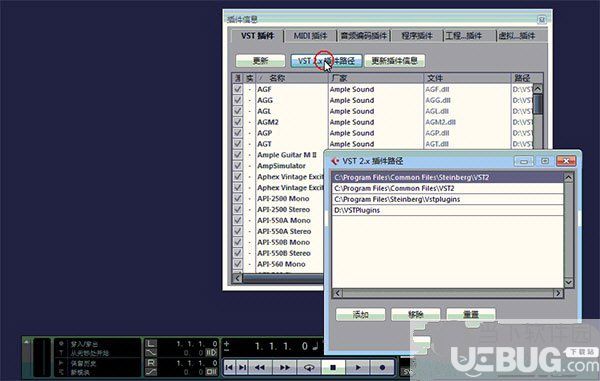Click the Stop button in the transport bar
600x381 pixels.
pos(333,367)
